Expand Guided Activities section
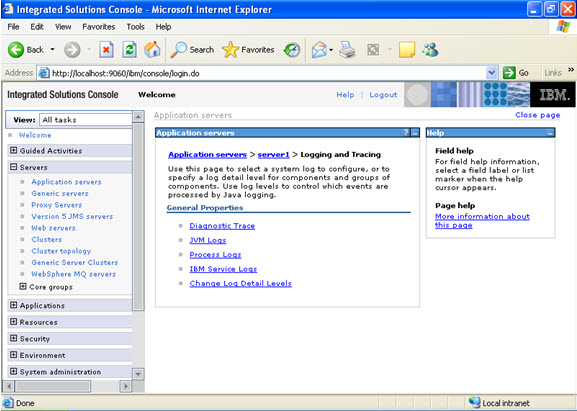 point(14,150)
